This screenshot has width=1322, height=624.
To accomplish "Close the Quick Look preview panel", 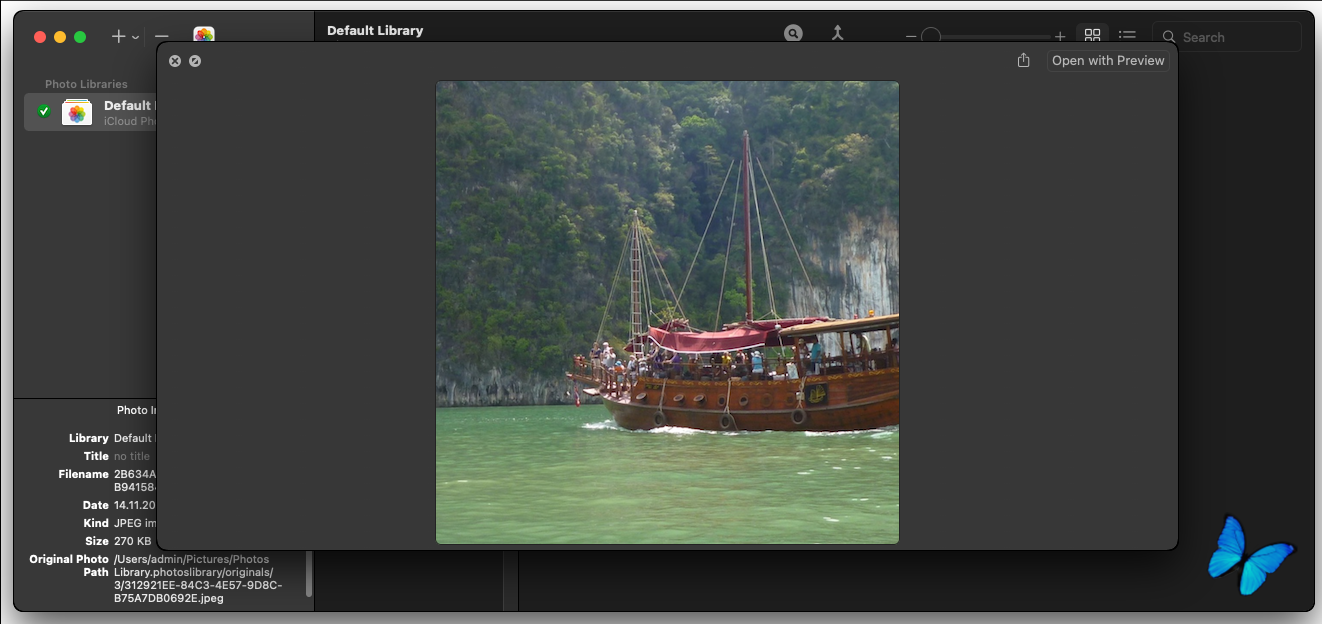I will click(175, 61).
